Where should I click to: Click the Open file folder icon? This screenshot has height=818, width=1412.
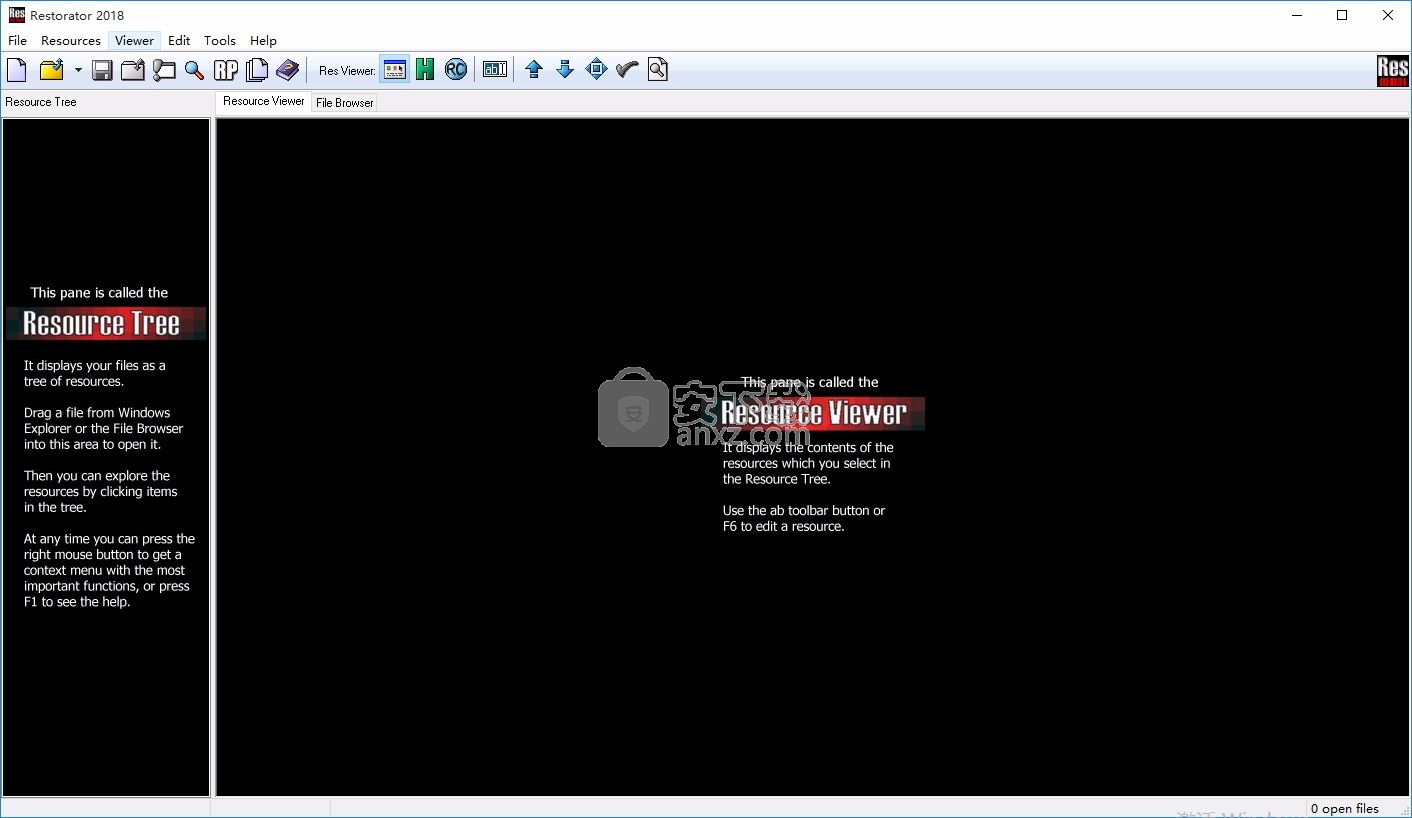coord(52,70)
